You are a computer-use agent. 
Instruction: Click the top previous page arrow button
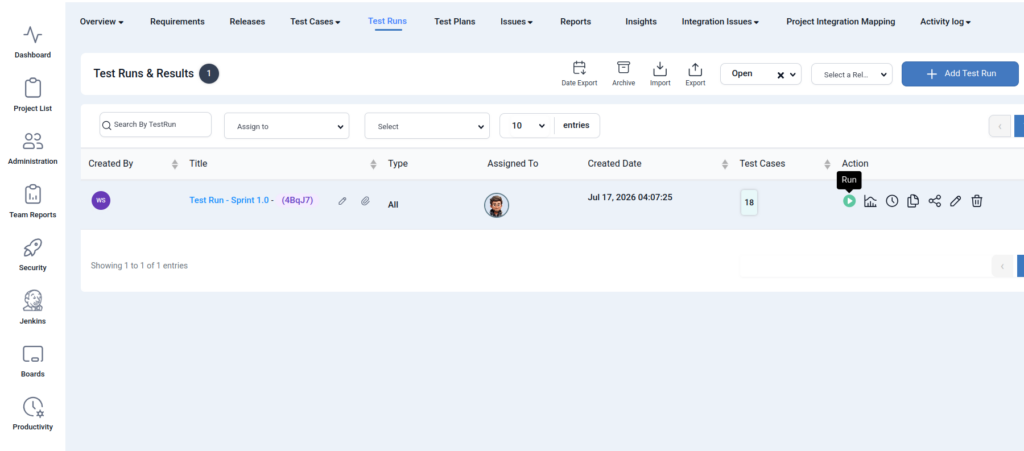[1000, 125]
